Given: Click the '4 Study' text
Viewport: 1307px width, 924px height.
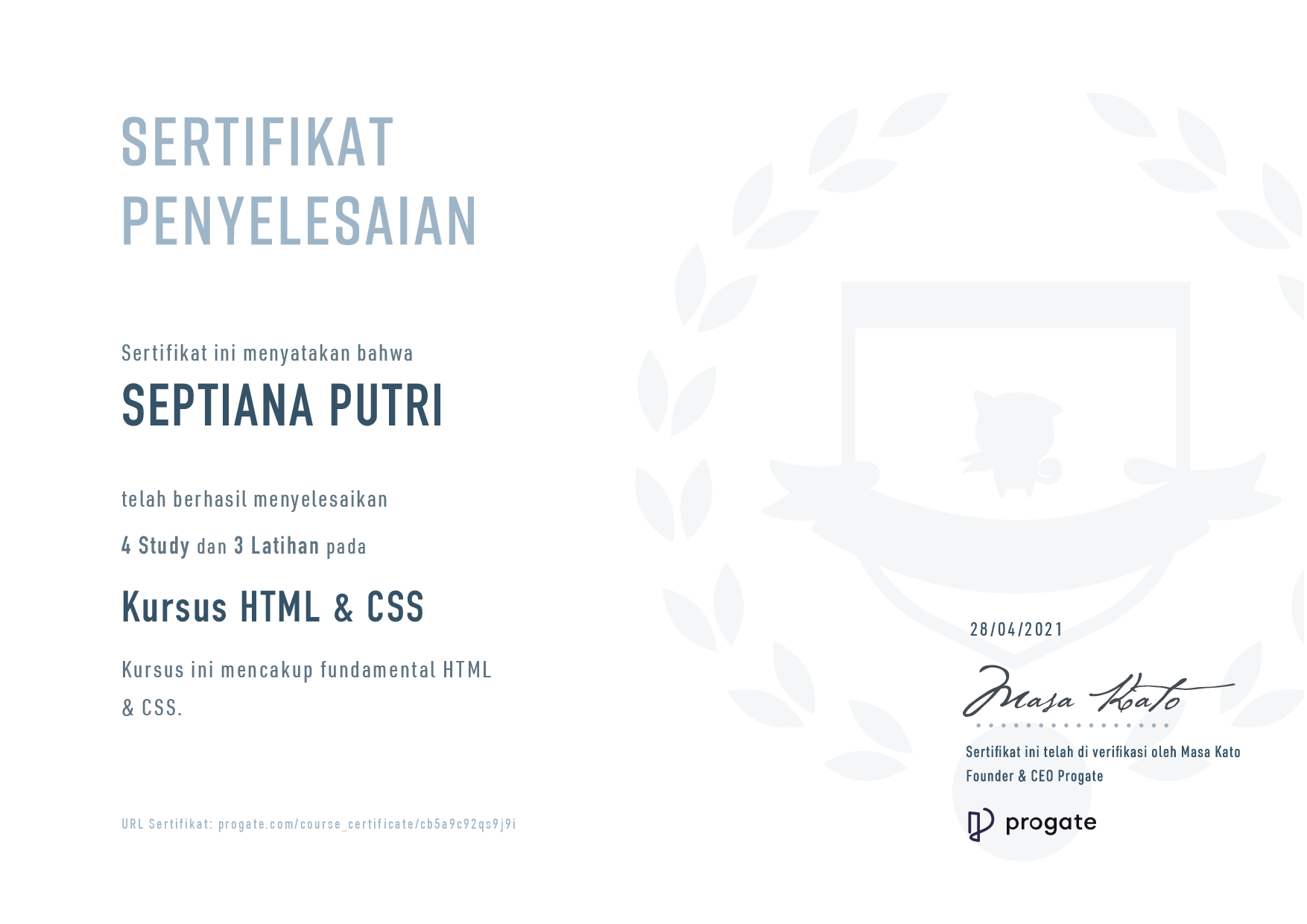Looking at the screenshot, I should coord(156,546).
